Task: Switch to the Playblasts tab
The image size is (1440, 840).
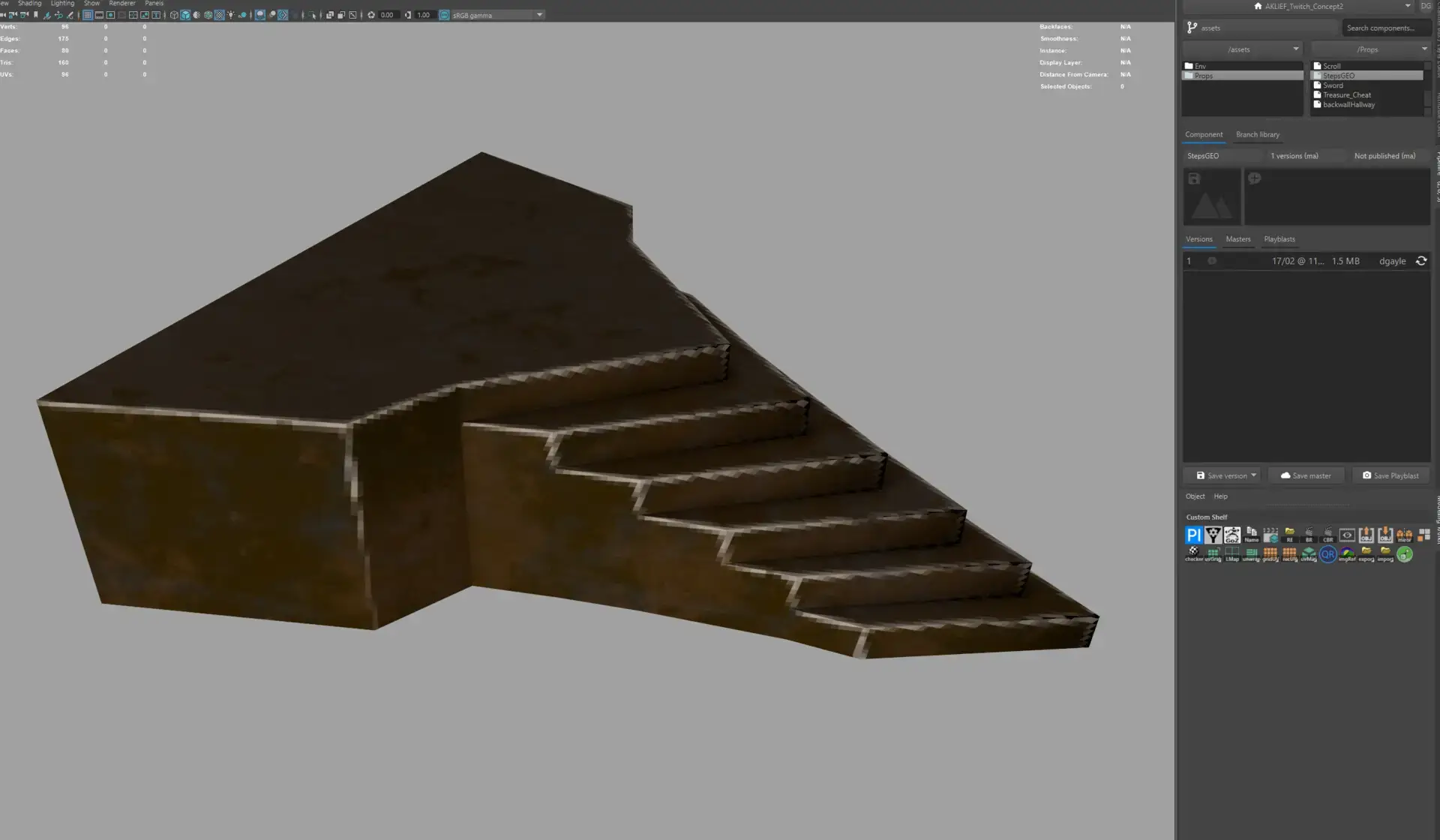Action: click(1279, 239)
